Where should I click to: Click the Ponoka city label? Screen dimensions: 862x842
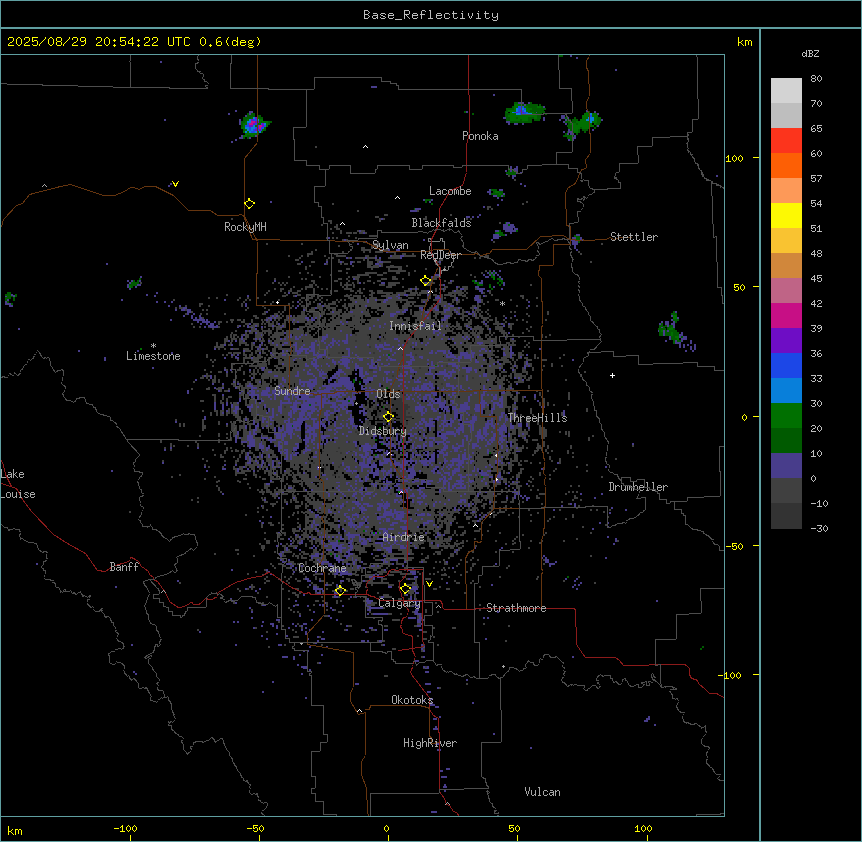pos(480,136)
